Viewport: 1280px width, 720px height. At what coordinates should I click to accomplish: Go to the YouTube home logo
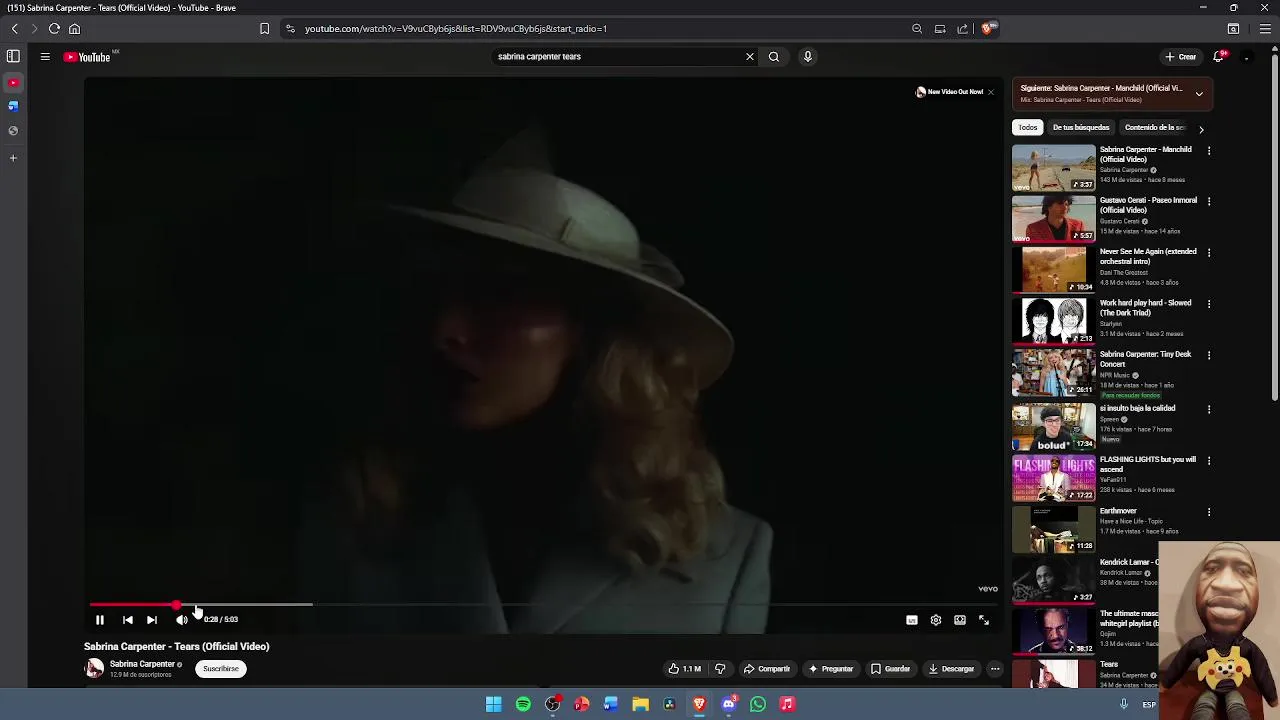[x=87, y=57]
